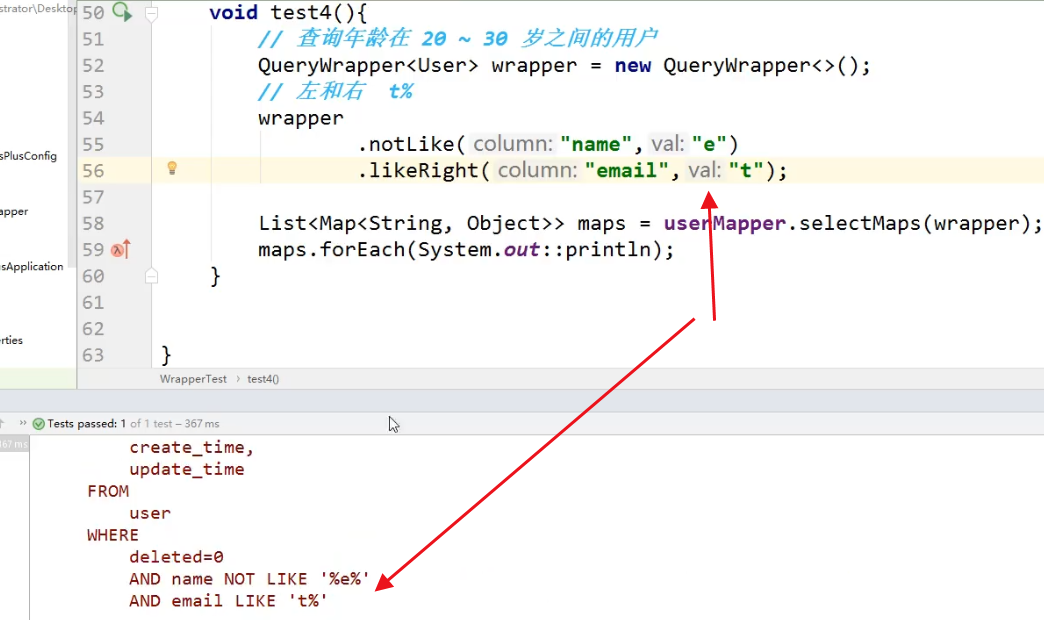Click the intention light bulb on line 56
This screenshot has width=1044, height=620.
tap(172, 168)
